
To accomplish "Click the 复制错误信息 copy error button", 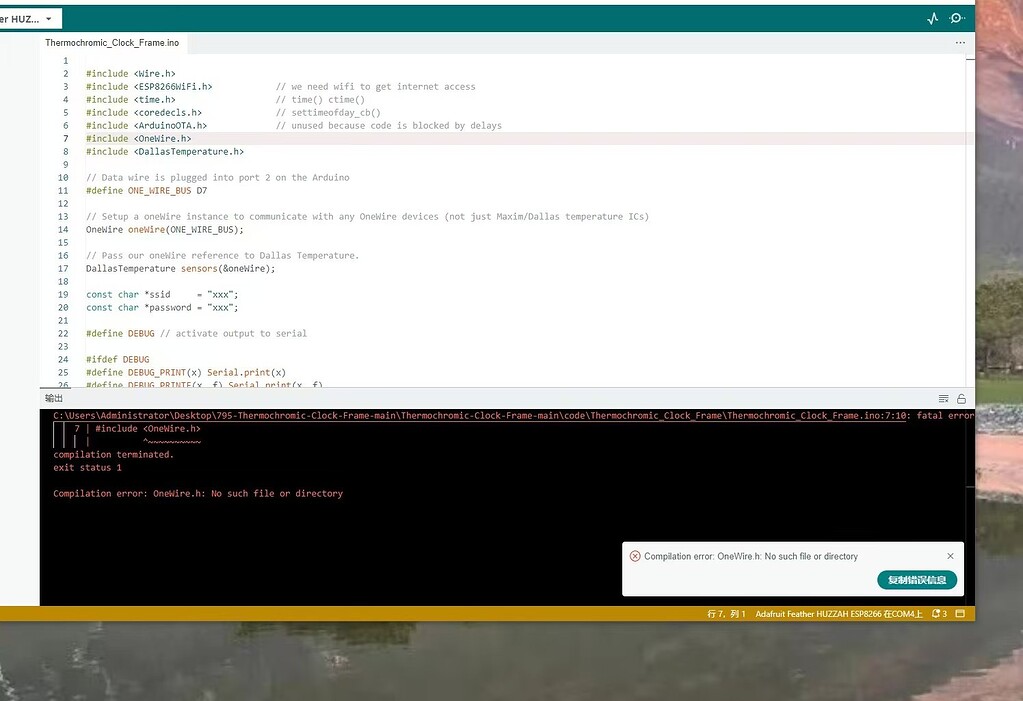I will (x=916, y=579).
